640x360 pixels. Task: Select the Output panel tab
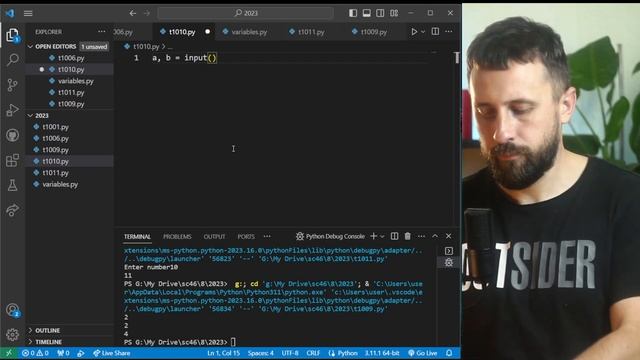coord(214,237)
